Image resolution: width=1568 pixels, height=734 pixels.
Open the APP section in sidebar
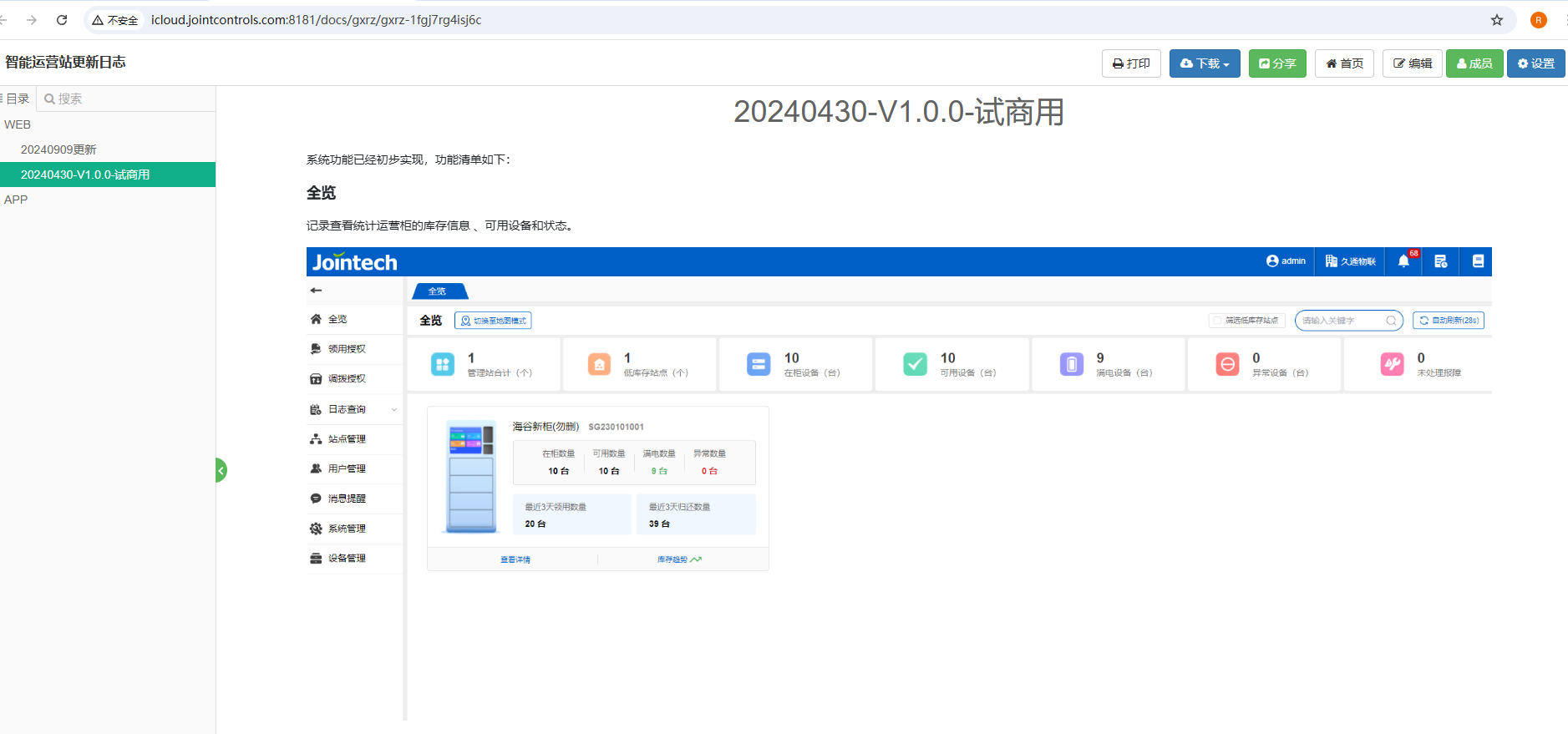[x=16, y=200]
